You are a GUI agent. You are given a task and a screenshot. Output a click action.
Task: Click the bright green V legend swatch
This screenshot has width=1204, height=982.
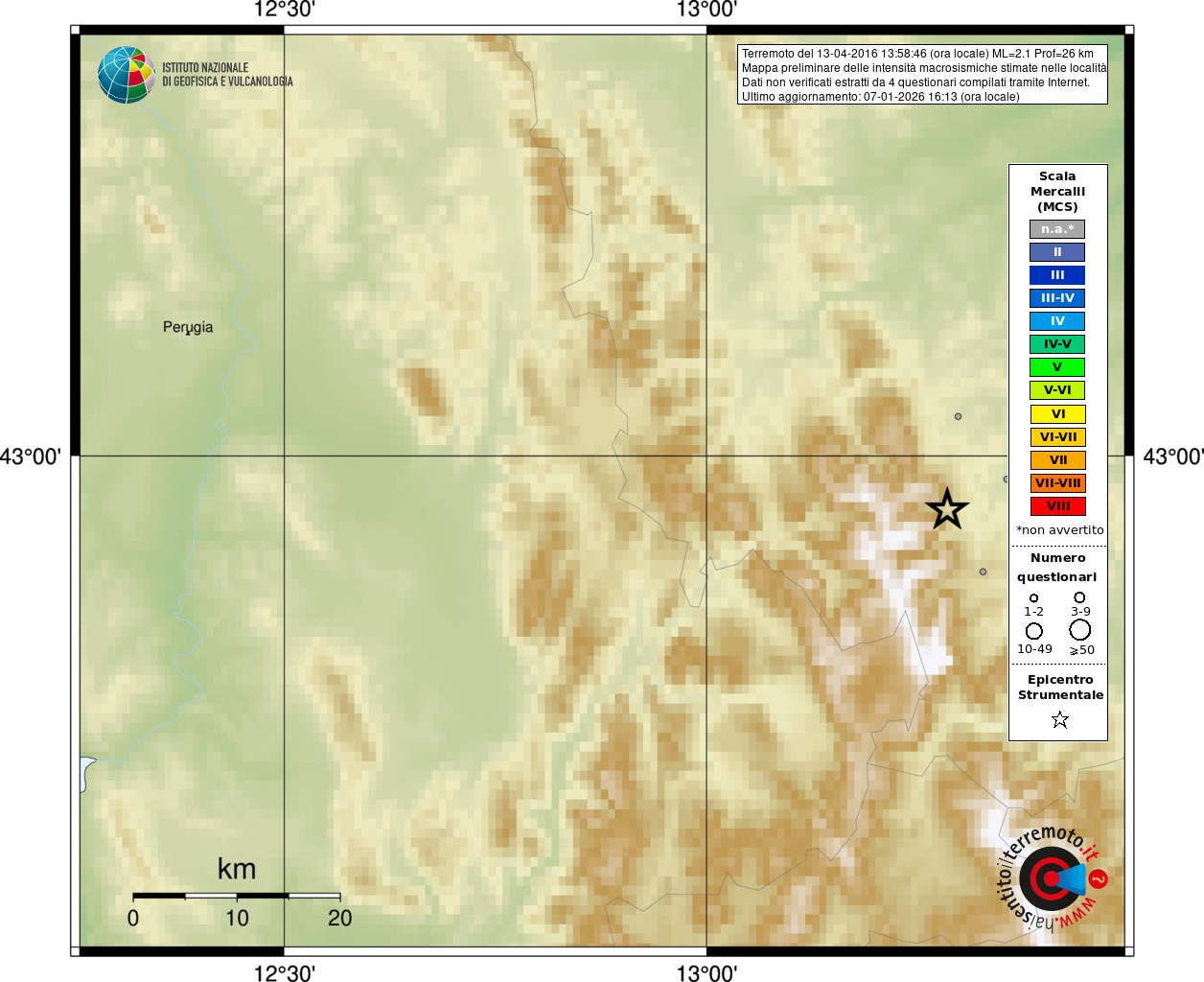pos(1057,367)
